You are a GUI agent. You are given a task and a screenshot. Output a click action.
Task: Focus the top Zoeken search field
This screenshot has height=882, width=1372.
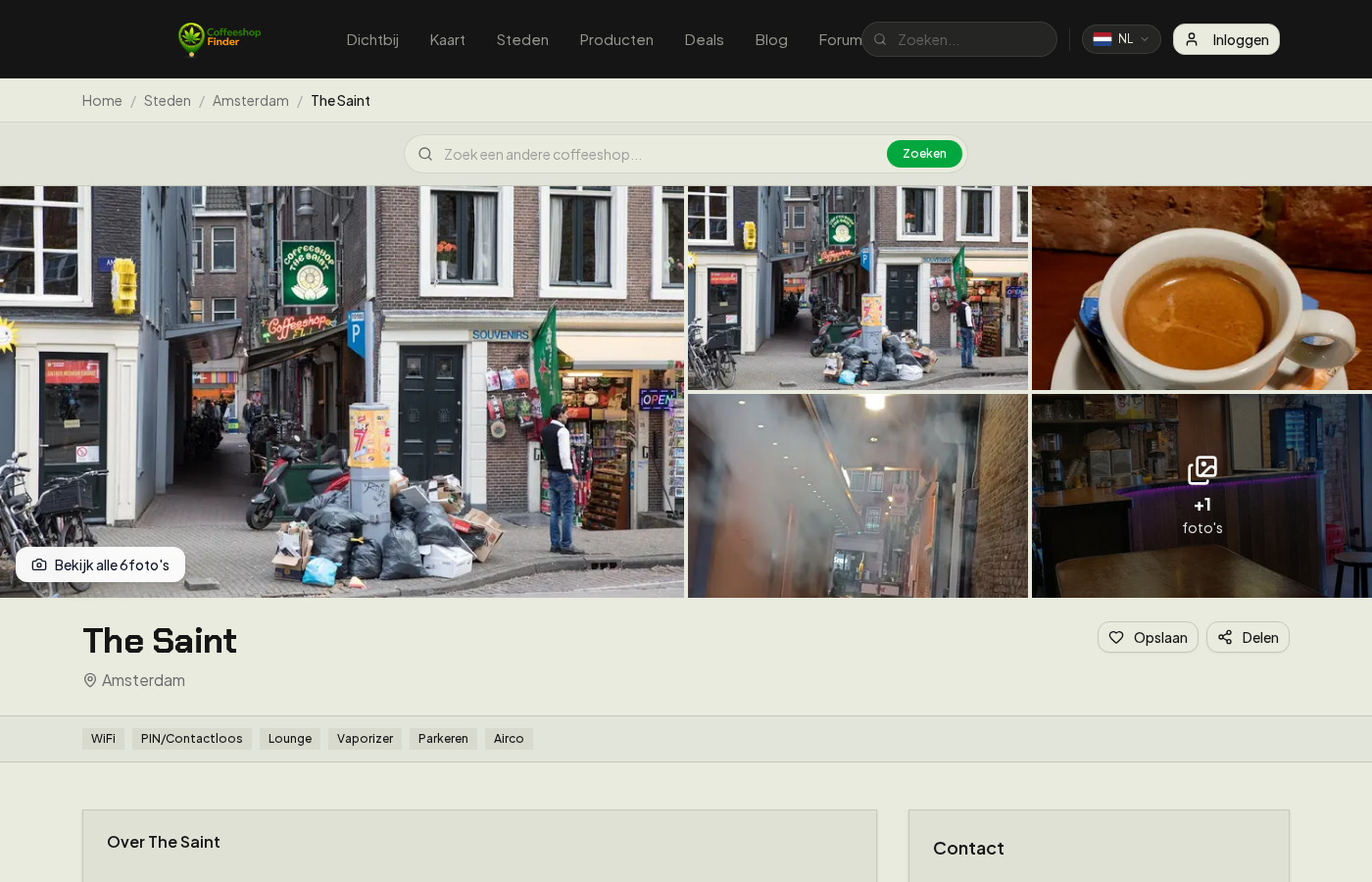click(959, 39)
